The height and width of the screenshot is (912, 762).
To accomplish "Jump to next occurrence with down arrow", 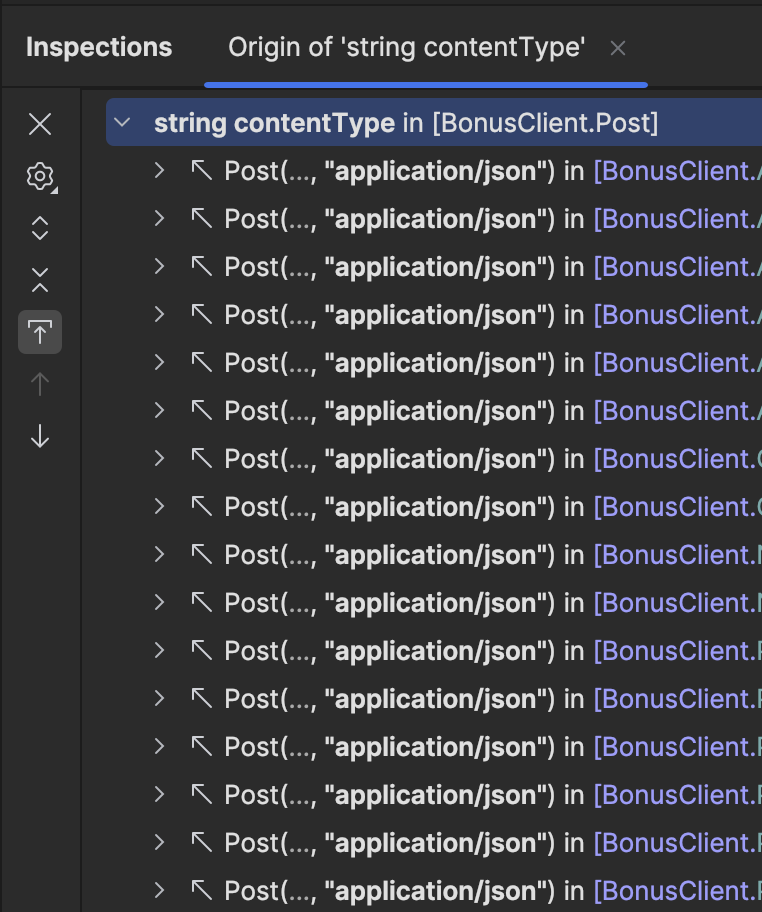I will click(x=40, y=436).
